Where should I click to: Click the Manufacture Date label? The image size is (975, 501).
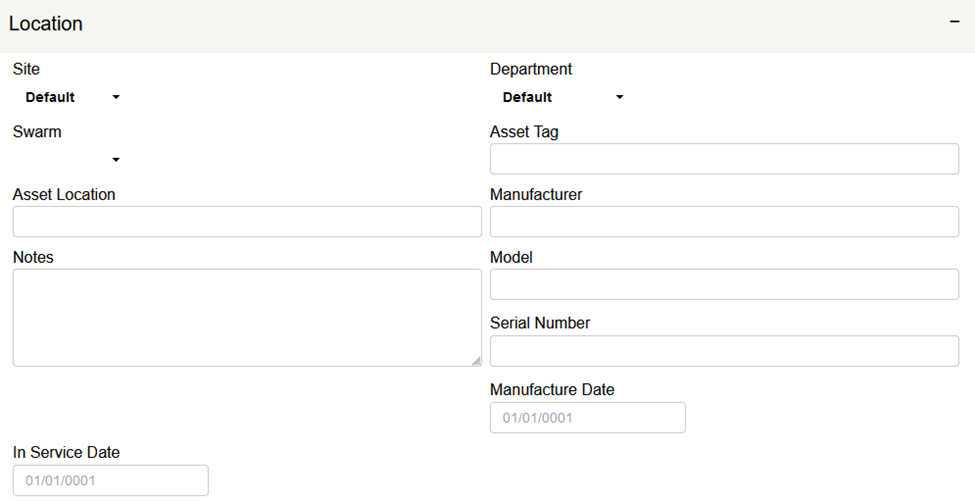click(552, 390)
